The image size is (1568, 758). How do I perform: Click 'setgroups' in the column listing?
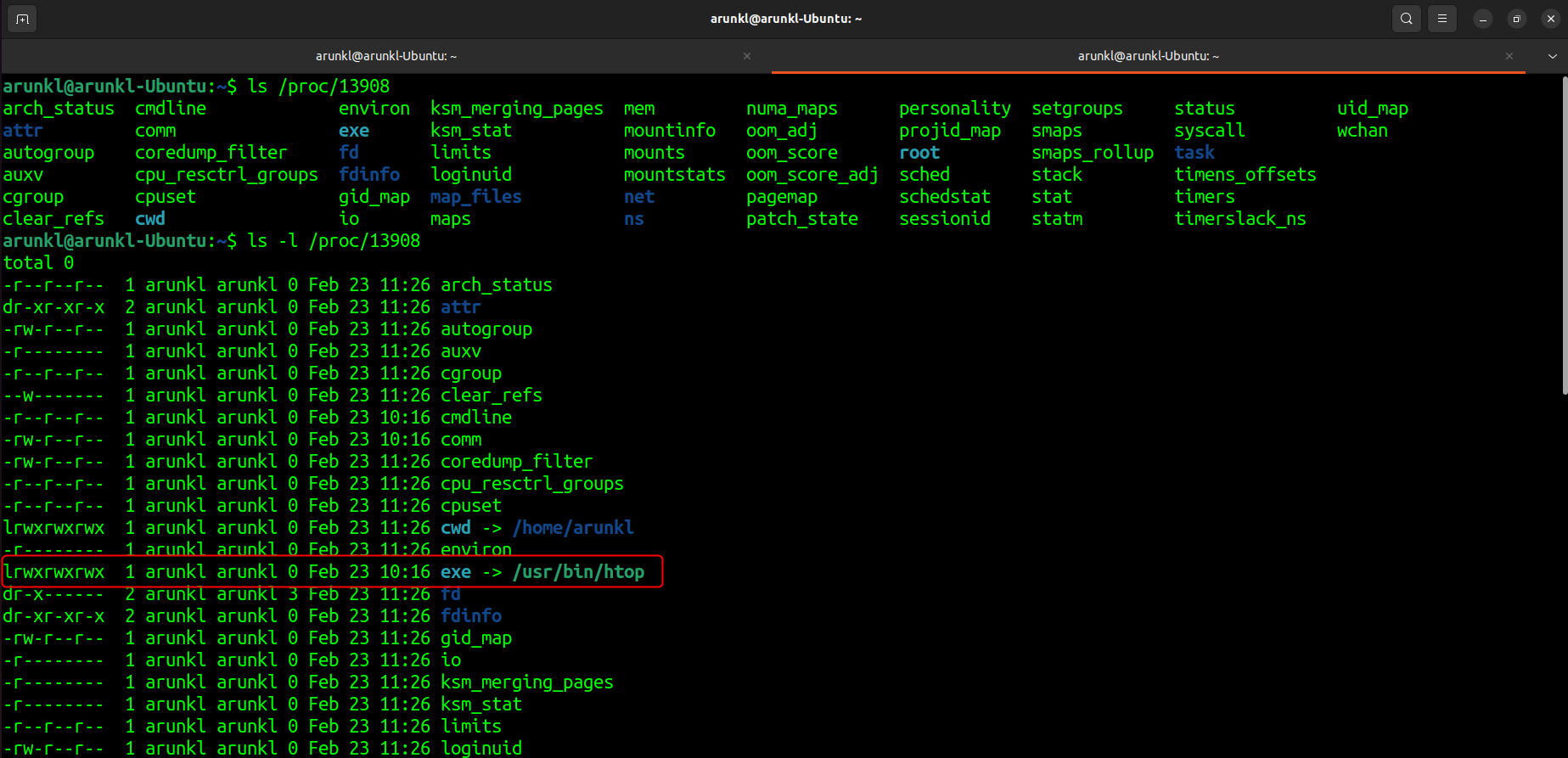tap(1077, 109)
